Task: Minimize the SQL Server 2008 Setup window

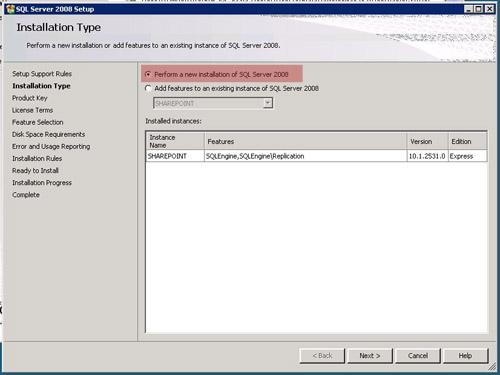Action: tap(469, 9)
